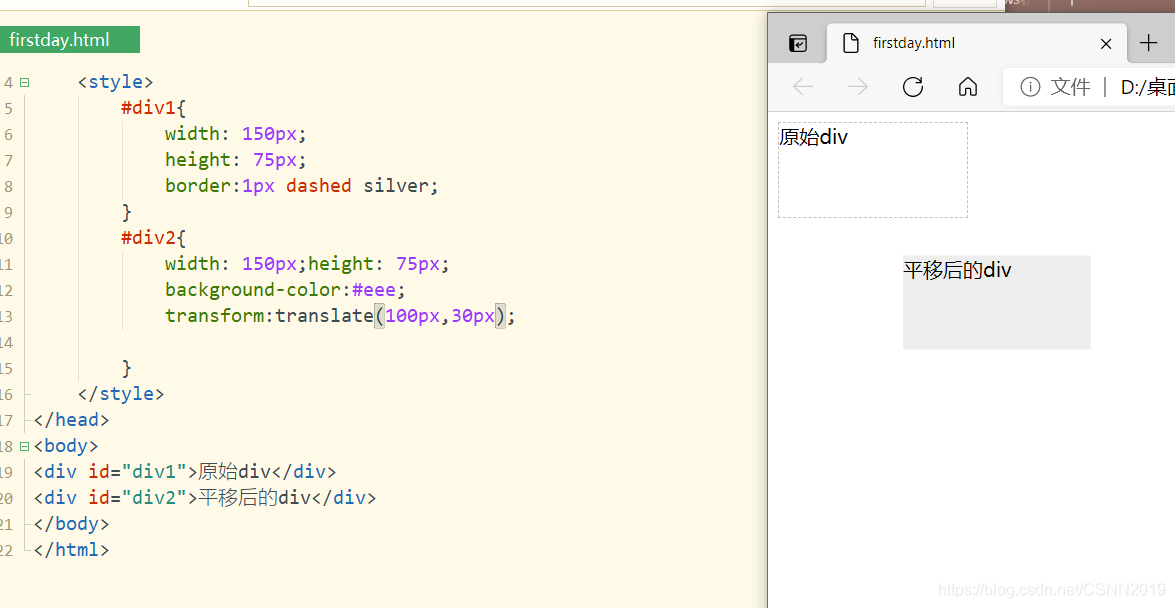
Task: Go back in the browser
Action: (x=803, y=87)
